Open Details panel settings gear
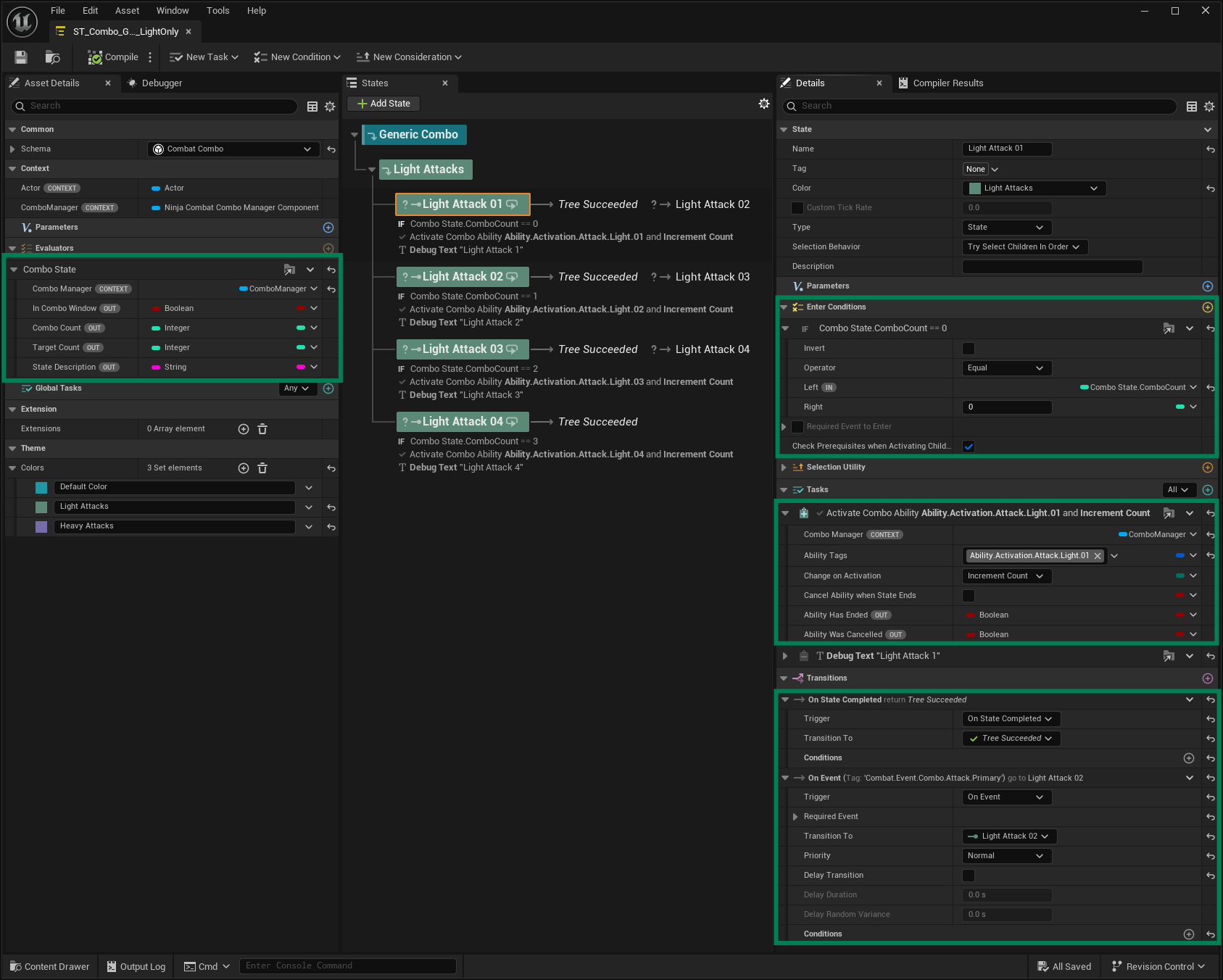The width and height of the screenshot is (1223, 980). click(1209, 107)
